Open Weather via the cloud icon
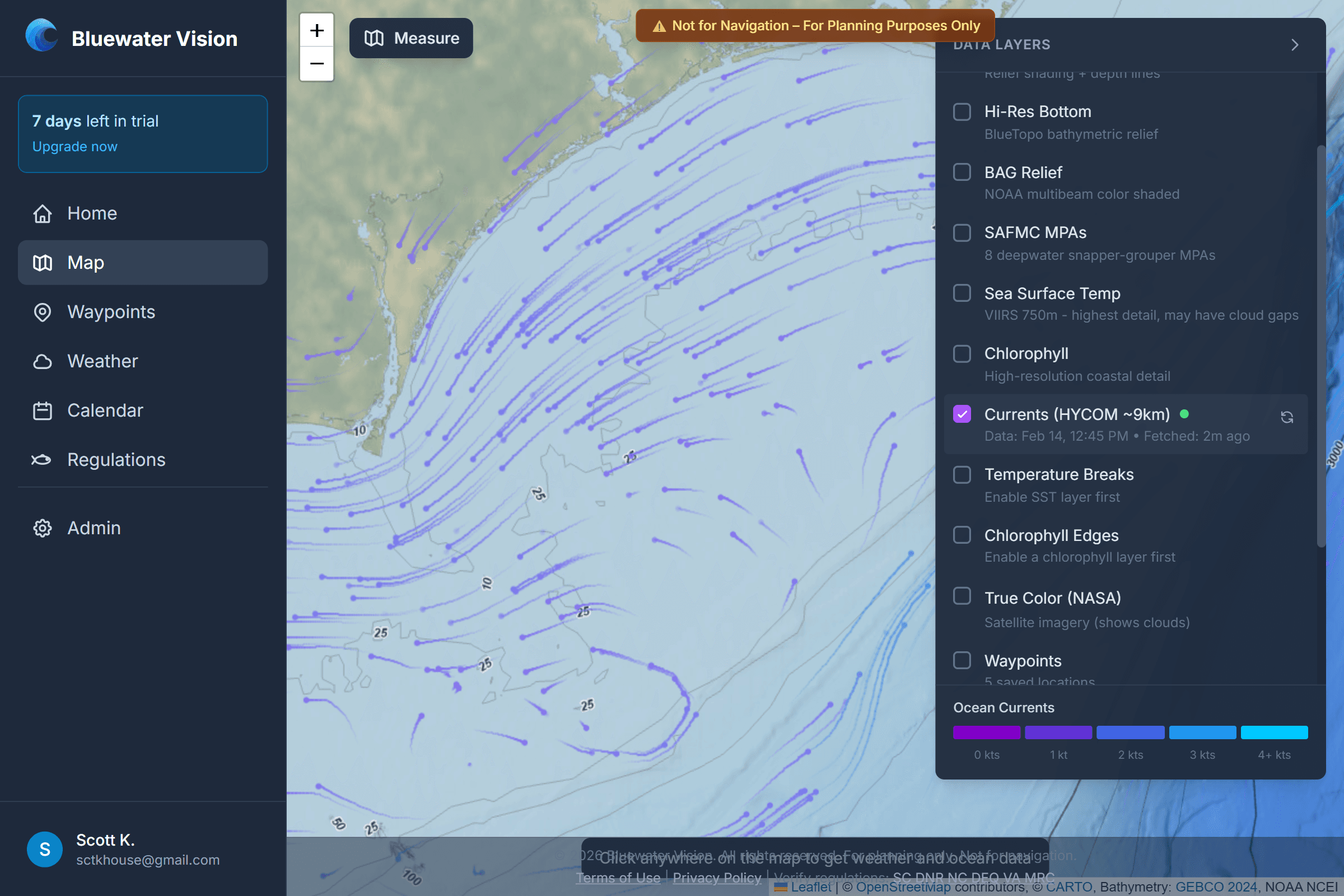 [x=43, y=361]
